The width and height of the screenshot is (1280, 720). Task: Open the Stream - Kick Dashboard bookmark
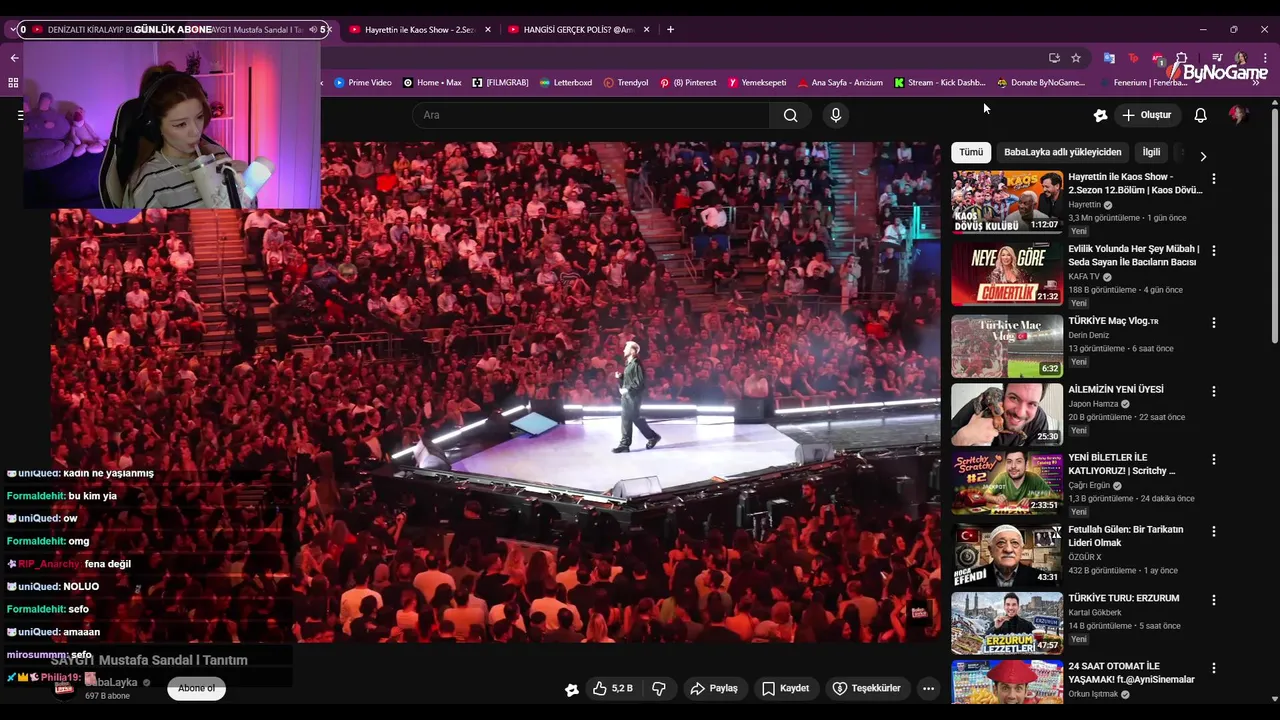pos(940,83)
